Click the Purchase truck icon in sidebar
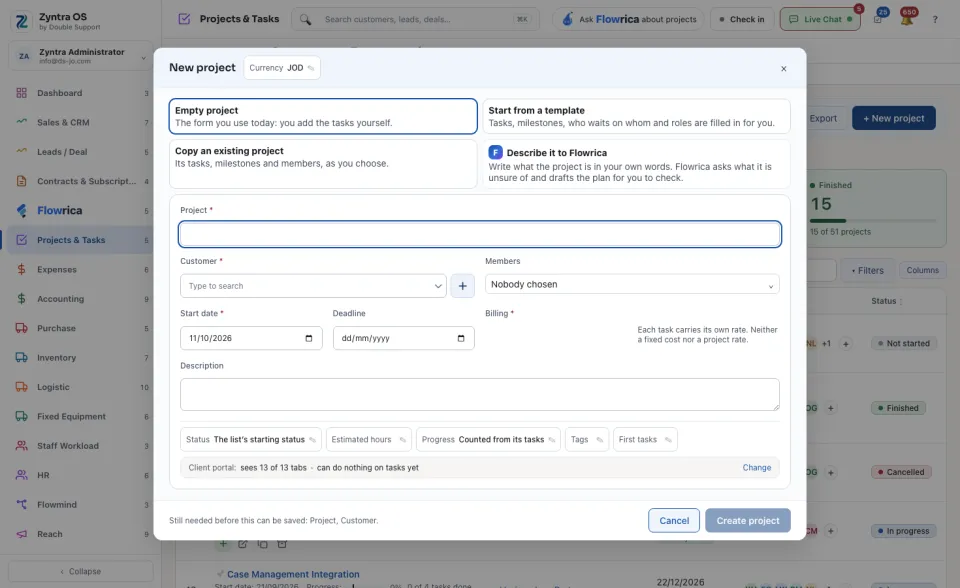 (x=21, y=328)
